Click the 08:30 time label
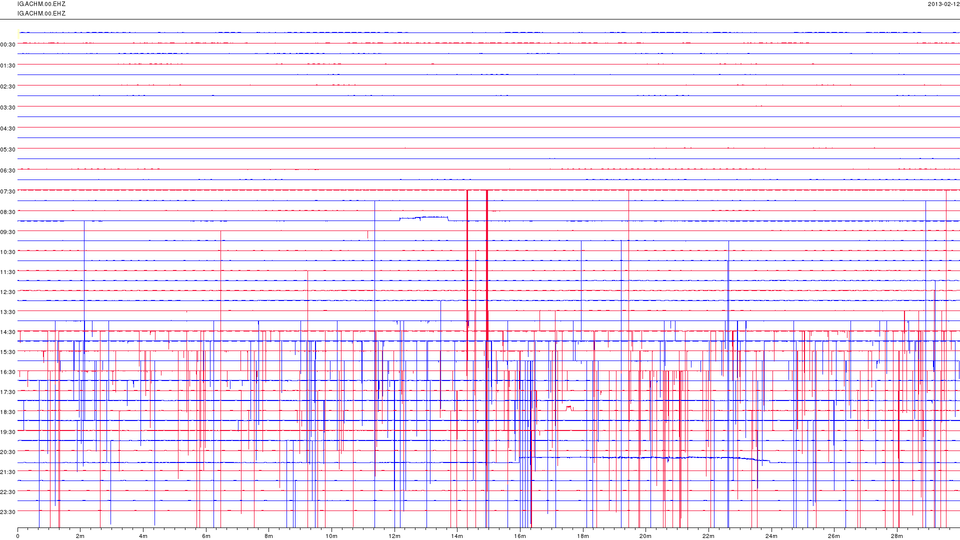The height and width of the screenshot is (540, 960). pyautogui.click(x=8, y=212)
